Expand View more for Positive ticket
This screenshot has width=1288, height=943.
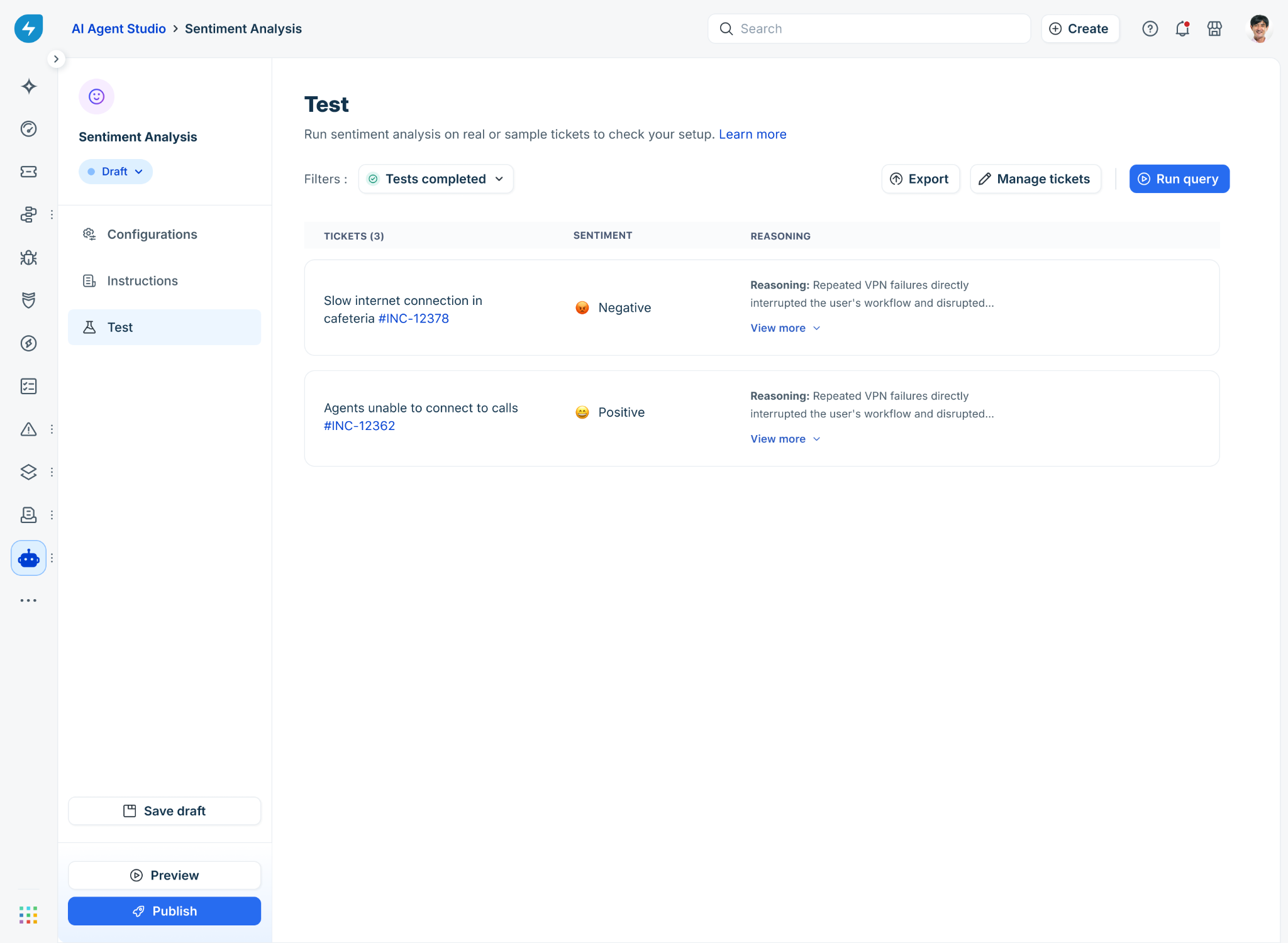785,439
